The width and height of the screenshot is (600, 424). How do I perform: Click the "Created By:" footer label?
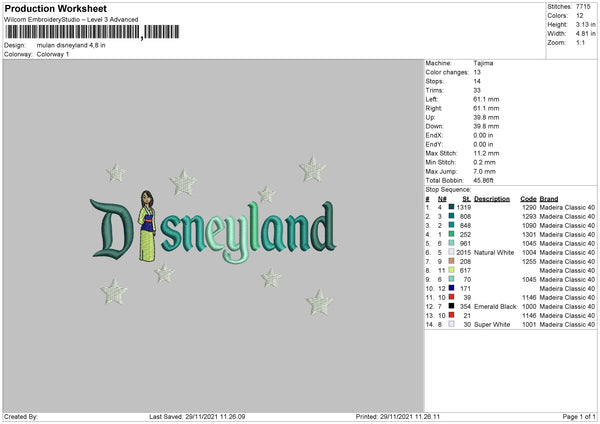click(x=21, y=416)
